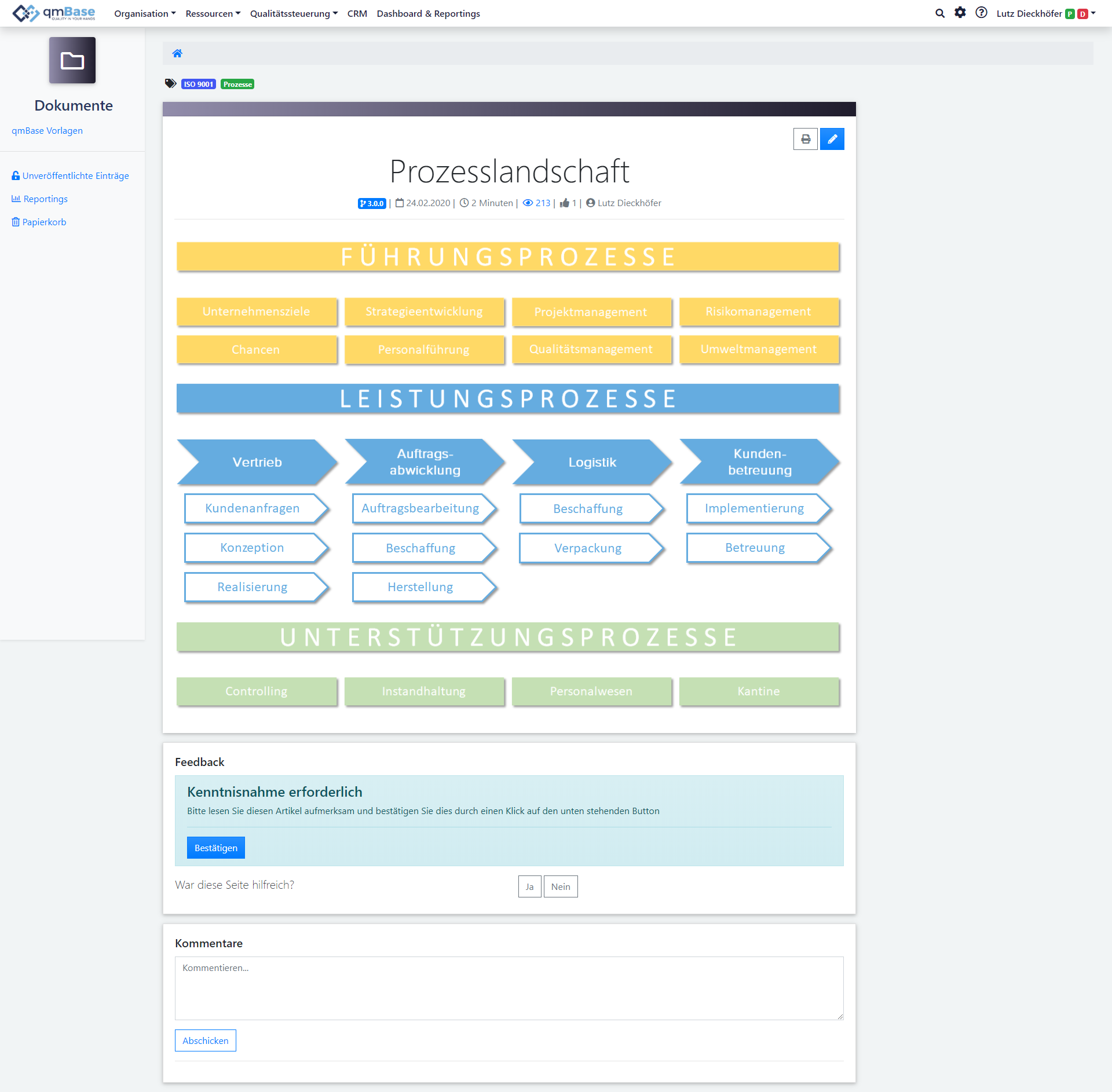Viewport: 1112px width, 1092px height.
Task: Answer Ja to helpful question
Action: [529, 886]
